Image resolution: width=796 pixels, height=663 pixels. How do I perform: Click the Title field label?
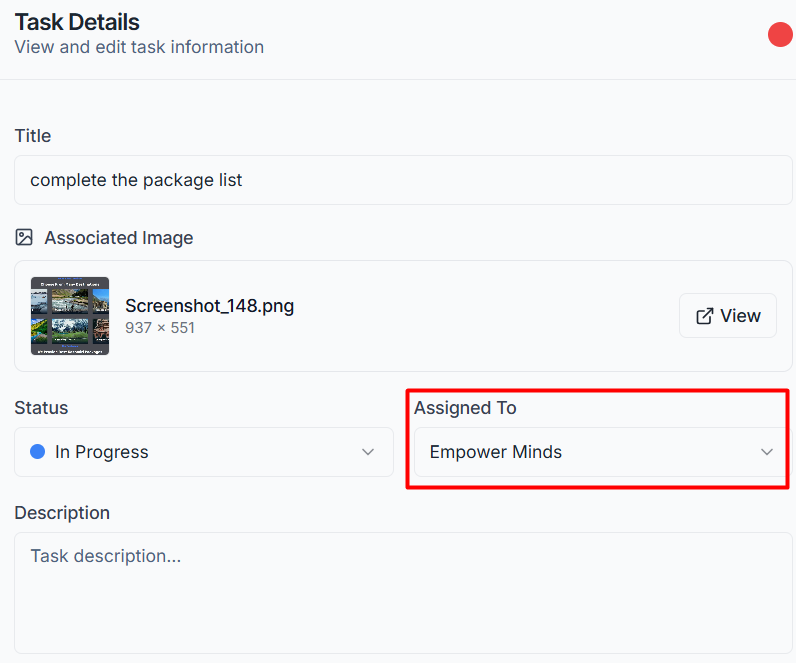pyautogui.click(x=32, y=136)
